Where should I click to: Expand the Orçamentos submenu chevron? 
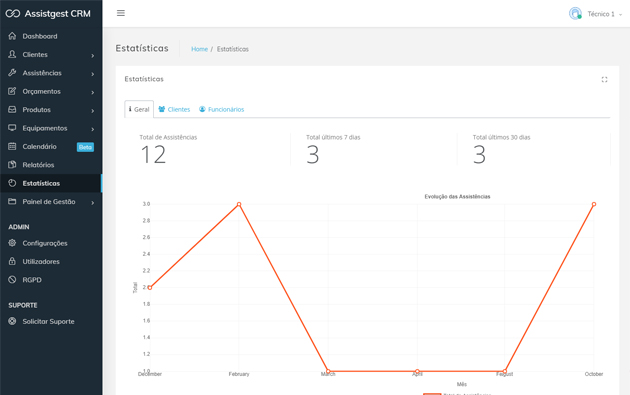pos(92,92)
